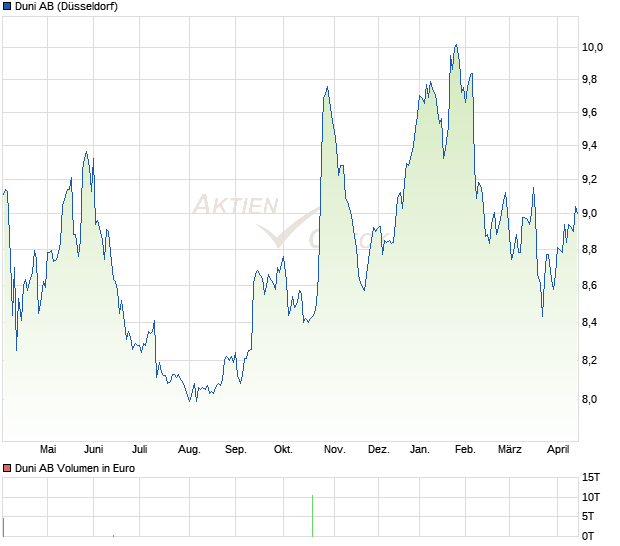620x546 pixels.
Task: Click the 'Mai' month axis label
Action: (x=48, y=450)
